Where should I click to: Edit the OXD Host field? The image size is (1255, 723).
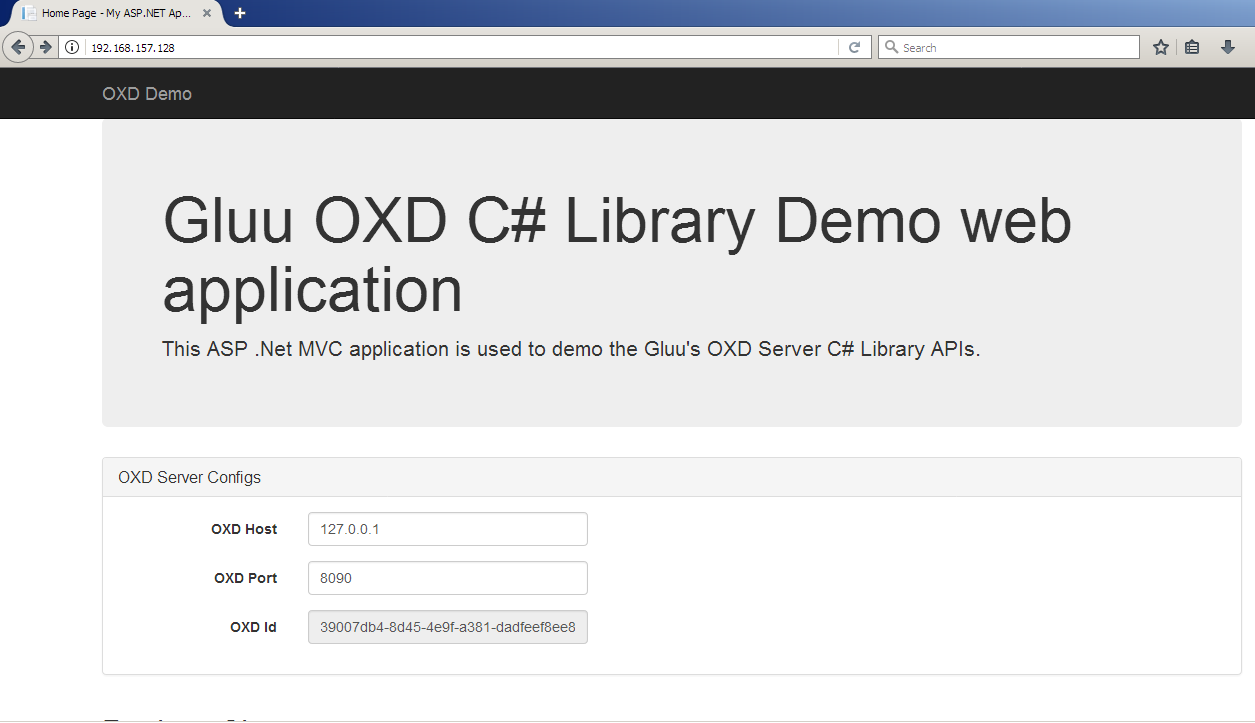click(447, 529)
